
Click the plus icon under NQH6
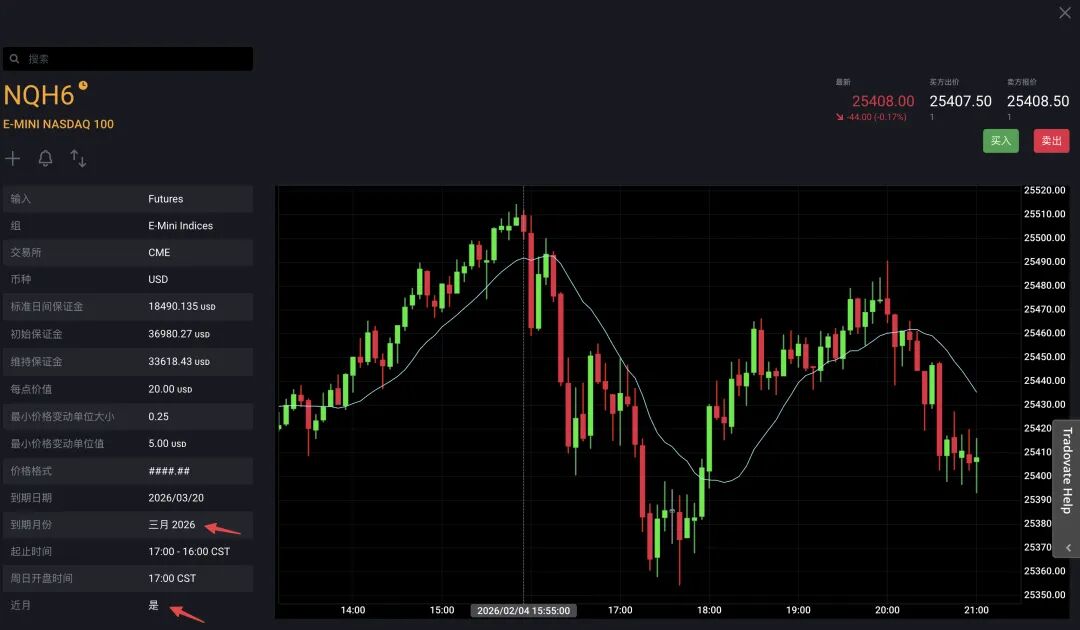[12, 159]
